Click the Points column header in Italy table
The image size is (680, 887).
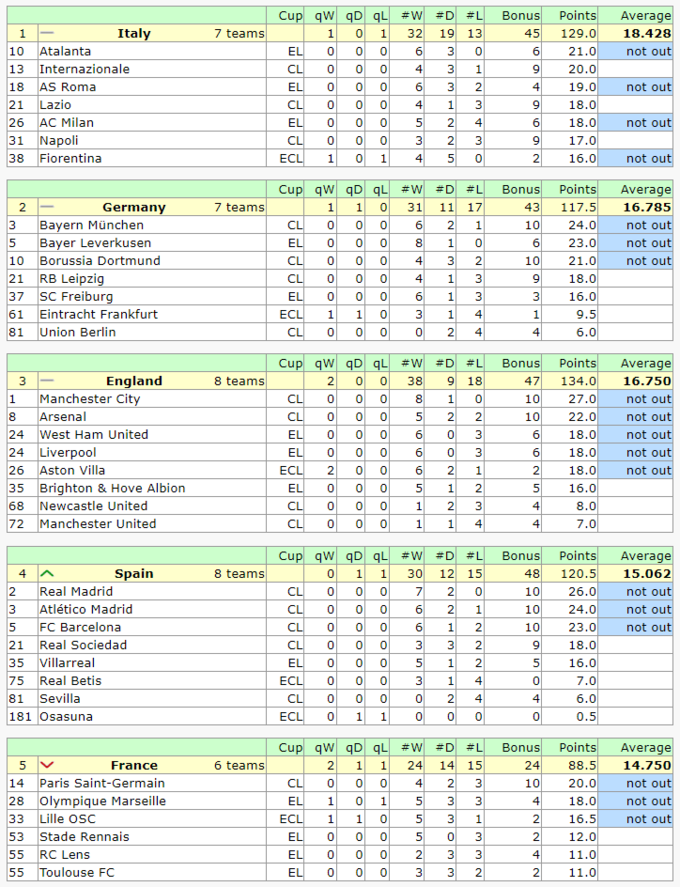coord(578,15)
